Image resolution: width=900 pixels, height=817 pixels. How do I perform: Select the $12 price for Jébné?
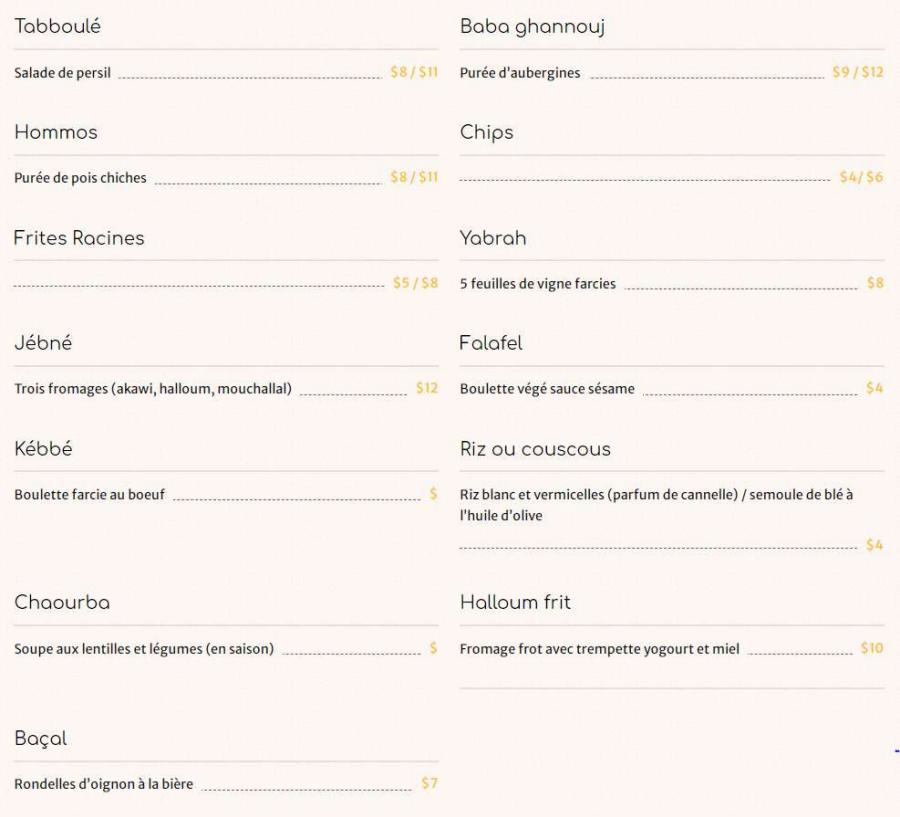pyautogui.click(x=427, y=388)
